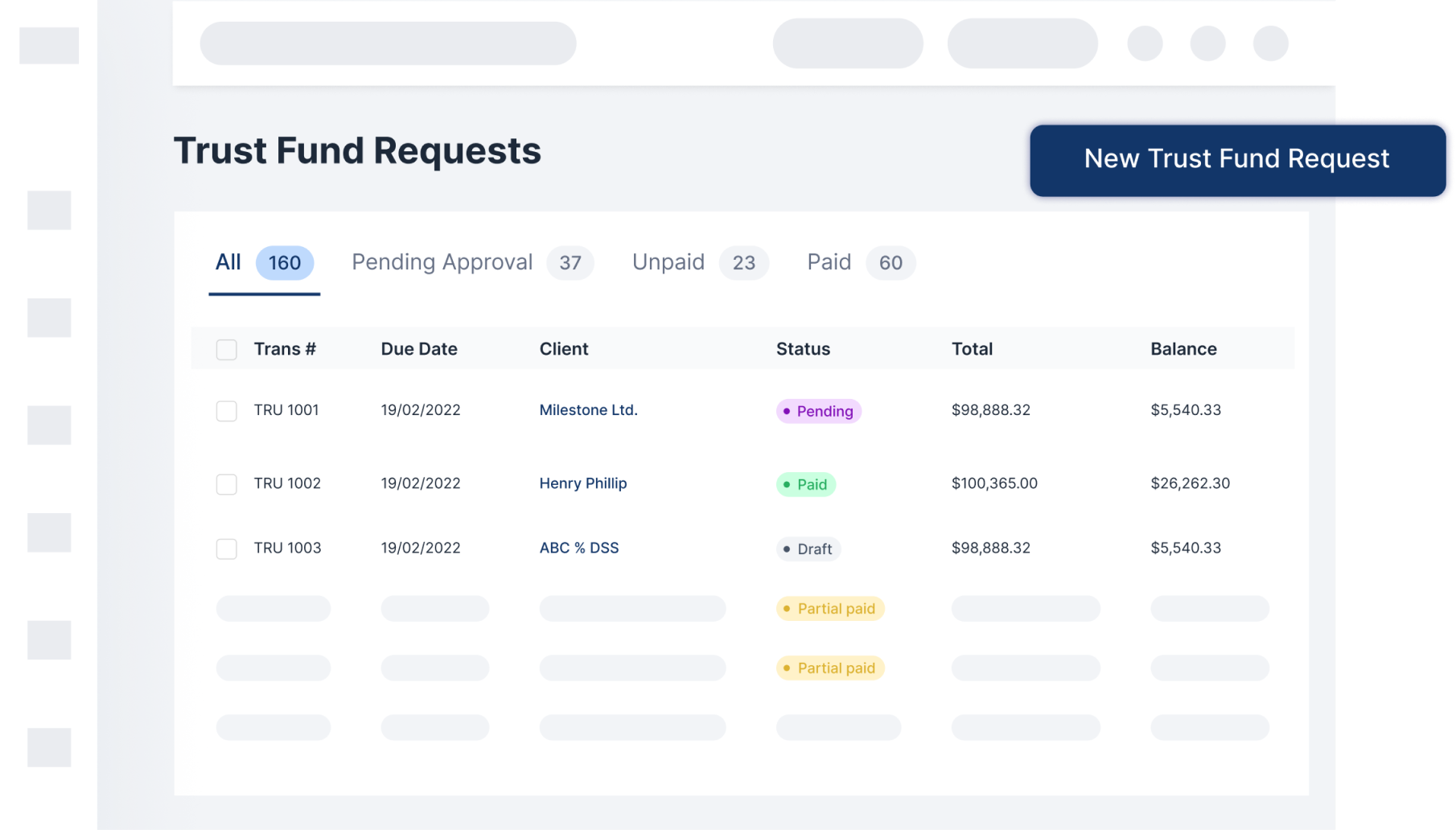
Task: Click the Pending status badge on TRU 1001
Action: [x=817, y=411]
